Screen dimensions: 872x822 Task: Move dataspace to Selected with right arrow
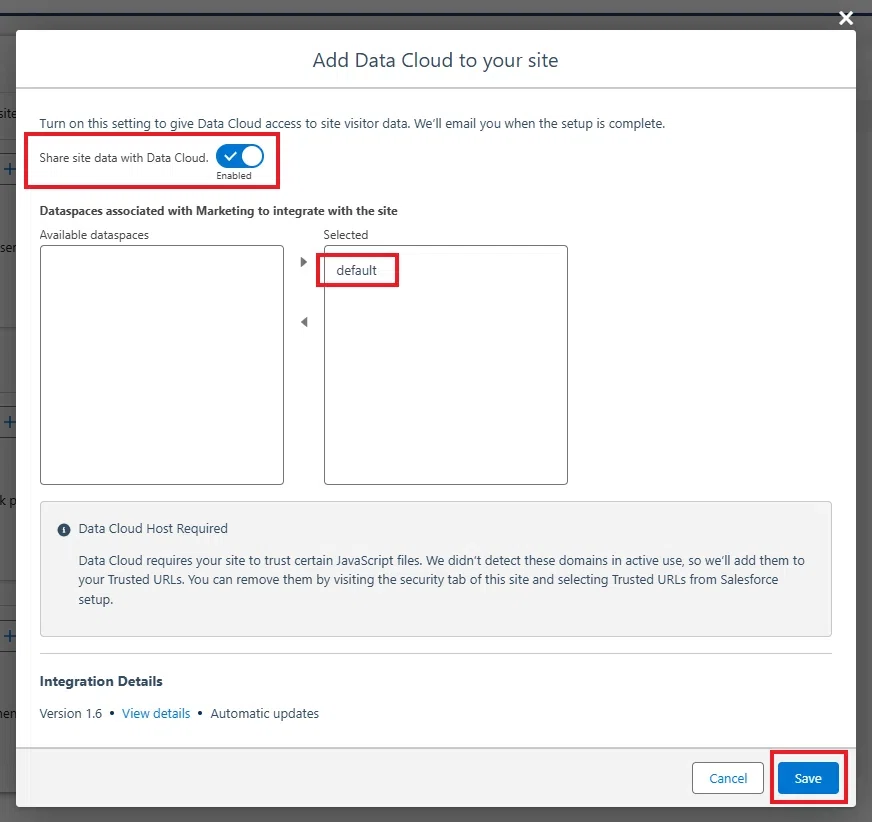[x=304, y=262]
